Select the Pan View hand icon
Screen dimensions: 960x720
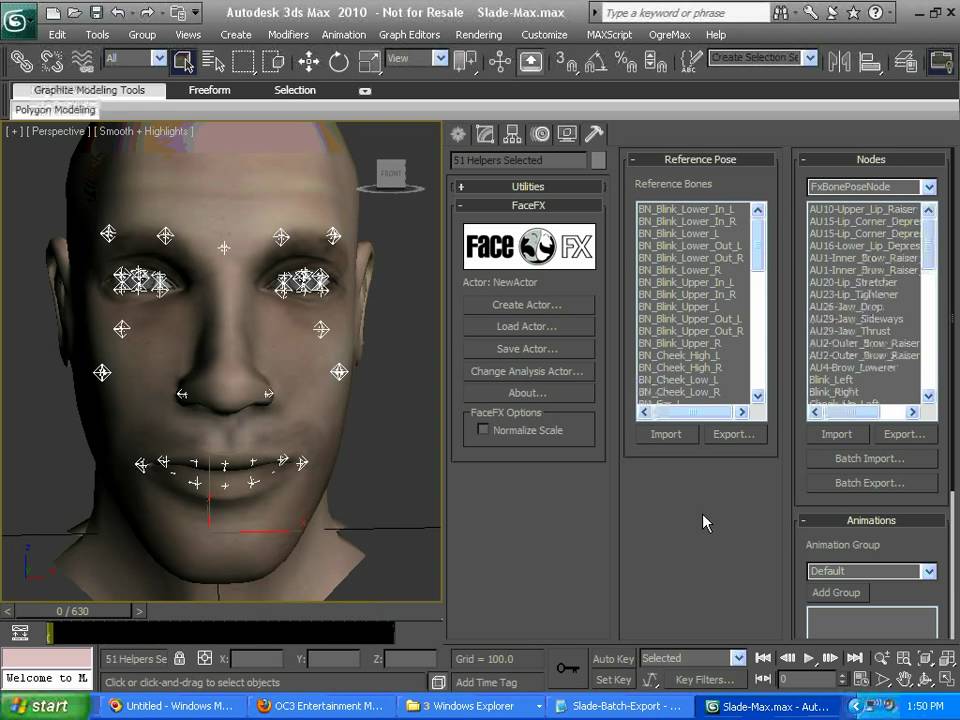tap(904, 680)
